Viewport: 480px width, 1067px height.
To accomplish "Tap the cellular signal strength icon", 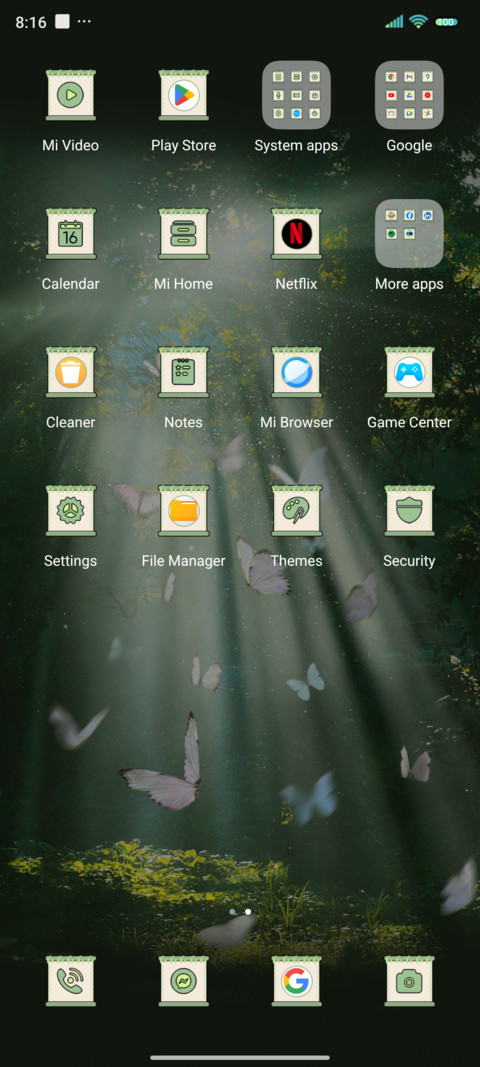I will pos(394,22).
